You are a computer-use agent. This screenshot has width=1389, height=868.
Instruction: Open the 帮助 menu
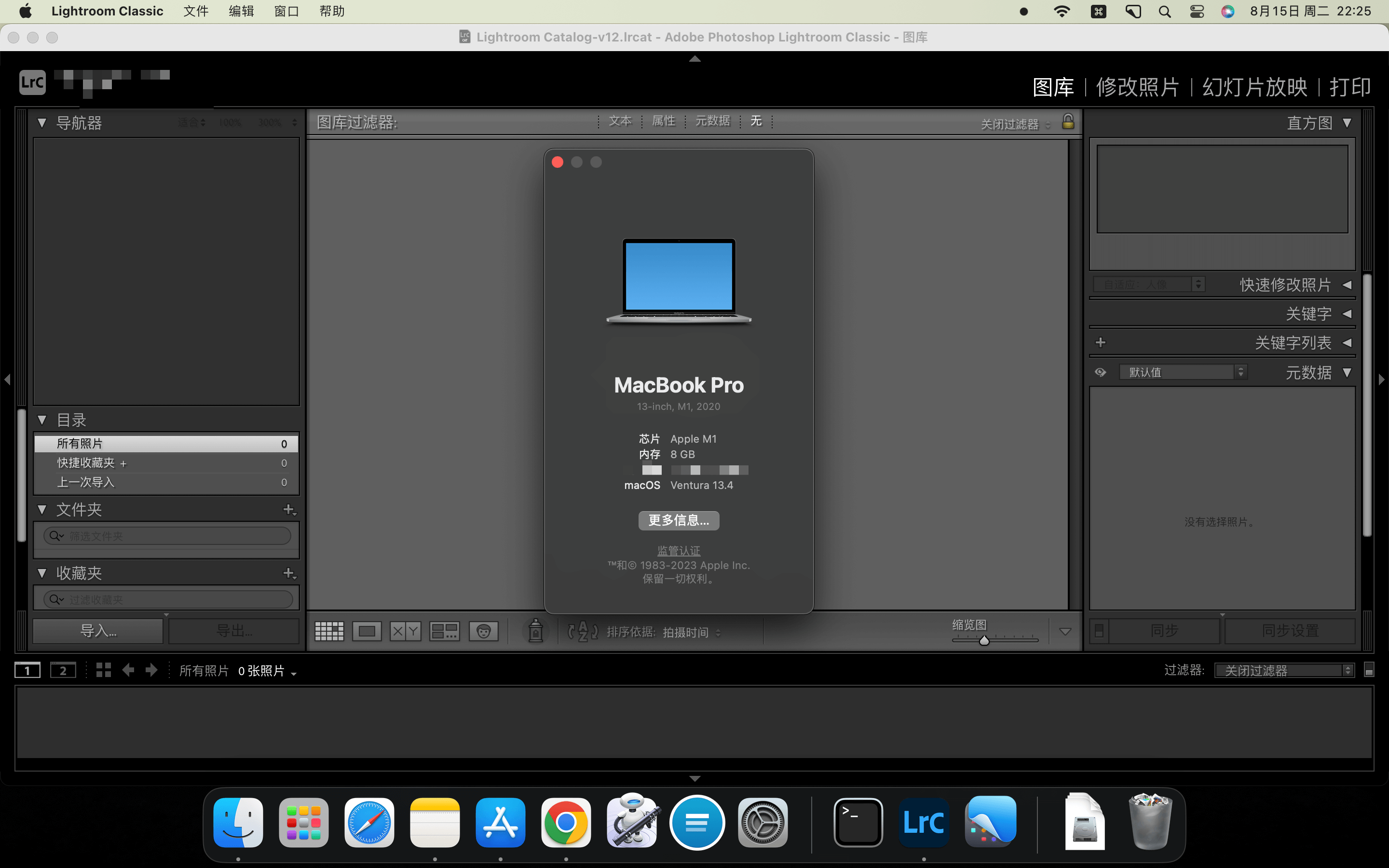(x=332, y=12)
